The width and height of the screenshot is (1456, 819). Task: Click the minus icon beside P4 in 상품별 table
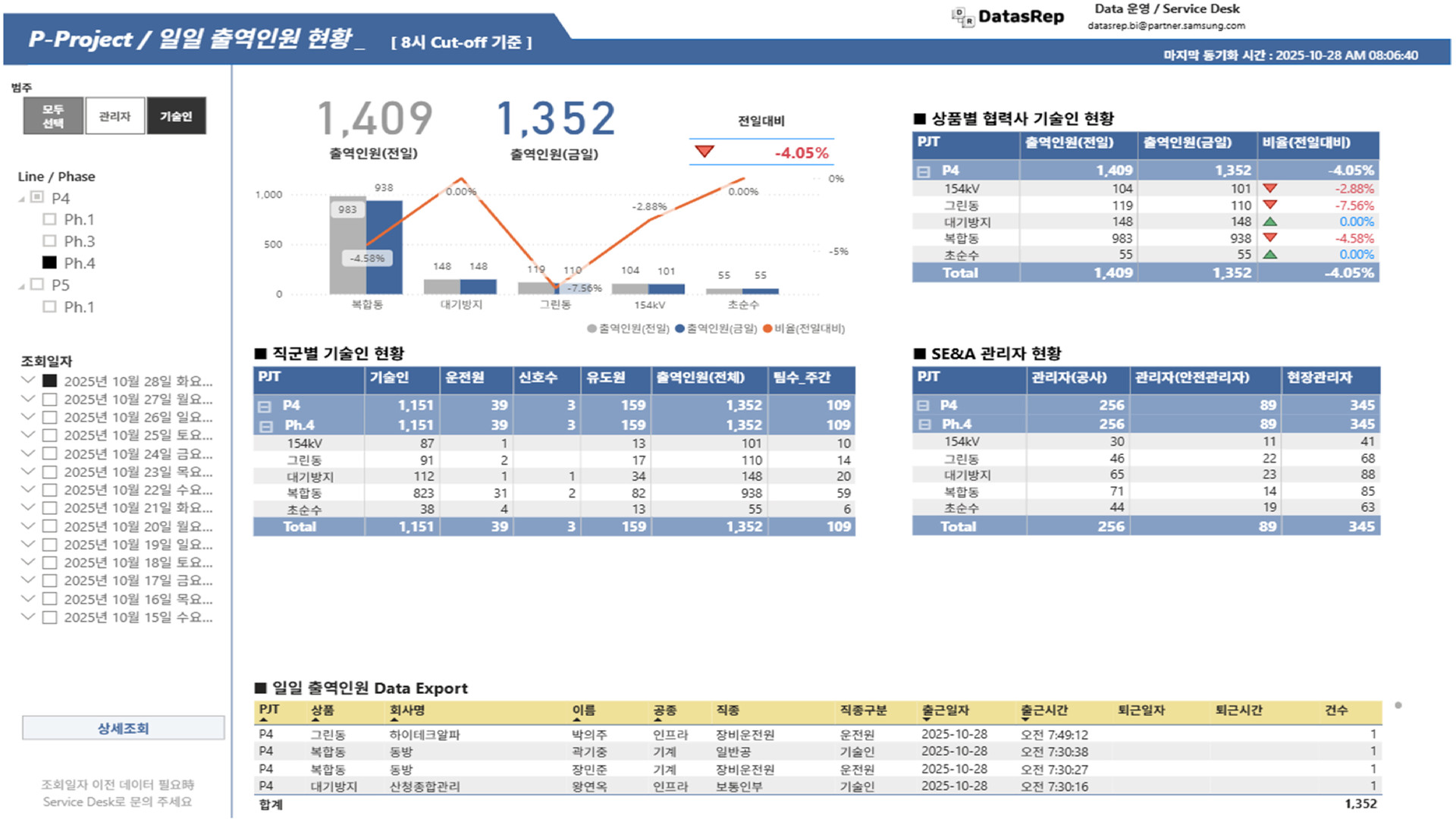(924, 171)
